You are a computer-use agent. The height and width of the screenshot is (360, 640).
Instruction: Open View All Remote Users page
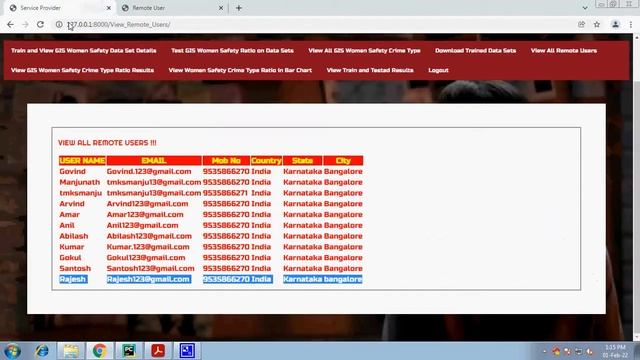564,51
